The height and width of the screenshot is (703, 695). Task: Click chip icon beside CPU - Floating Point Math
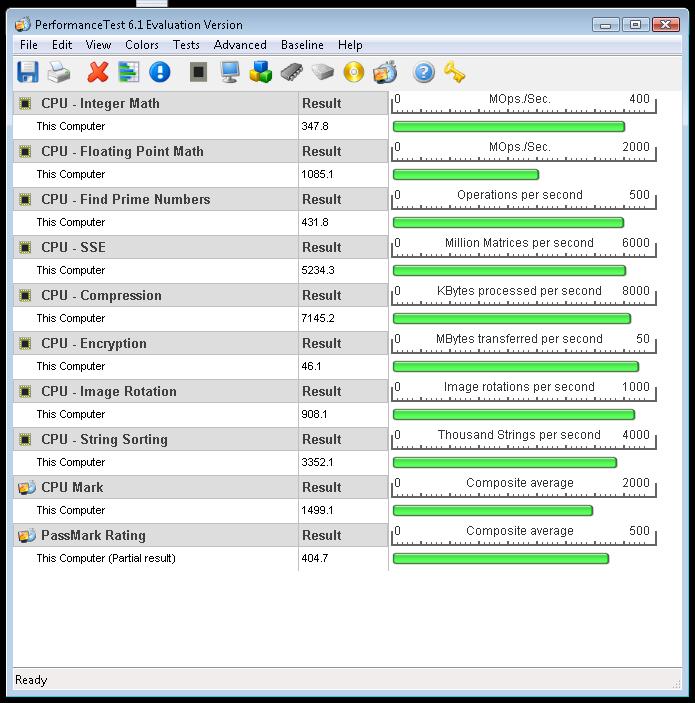point(25,151)
